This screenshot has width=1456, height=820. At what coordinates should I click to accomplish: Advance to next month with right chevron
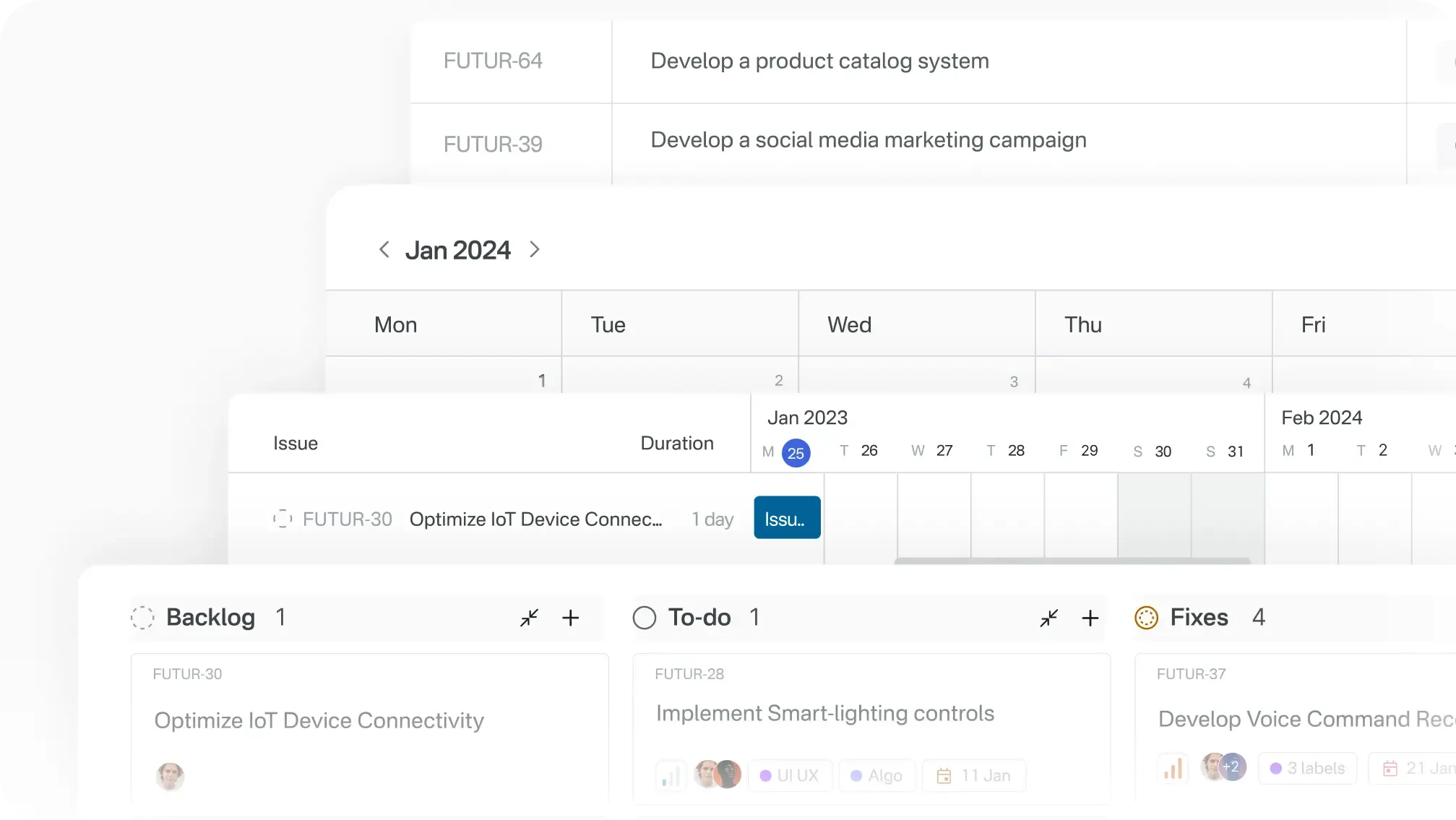535,249
